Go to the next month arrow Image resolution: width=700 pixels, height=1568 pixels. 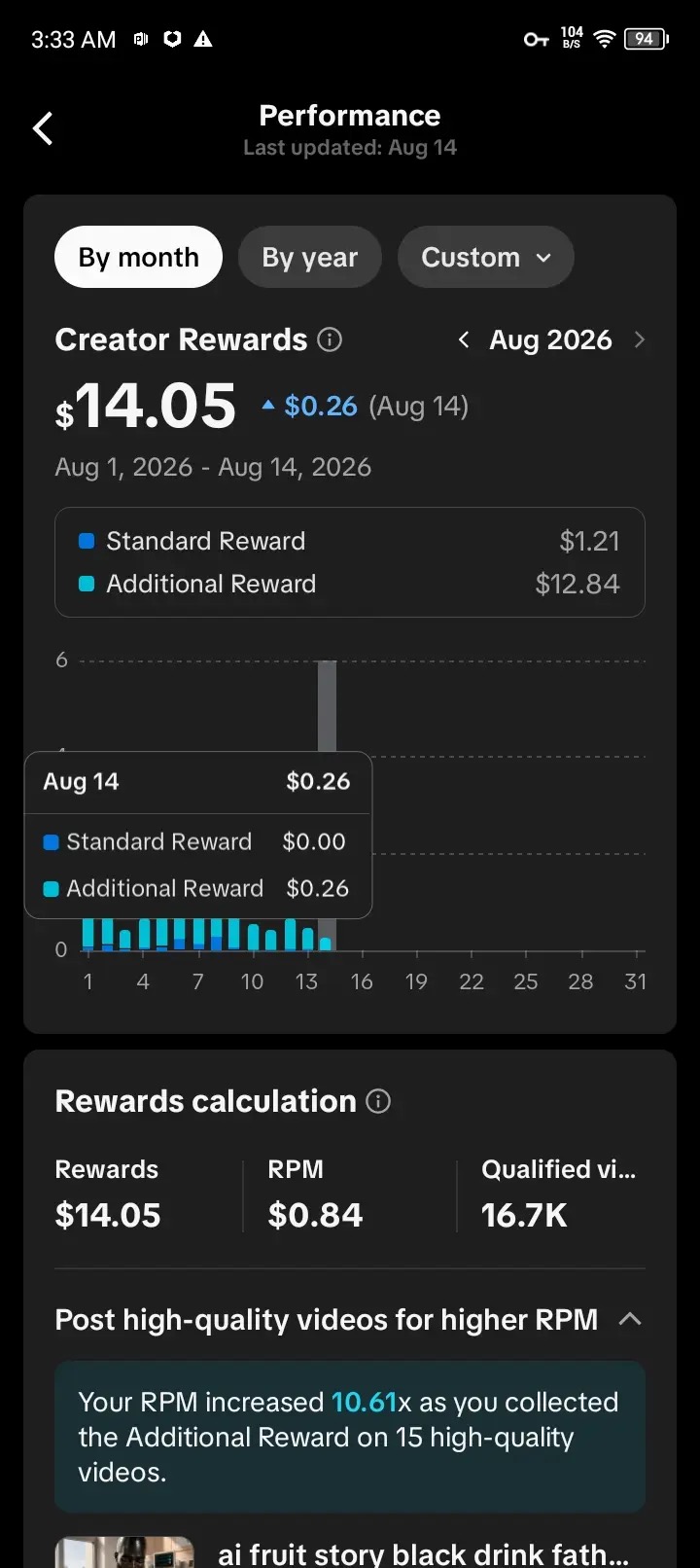click(x=639, y=339)
